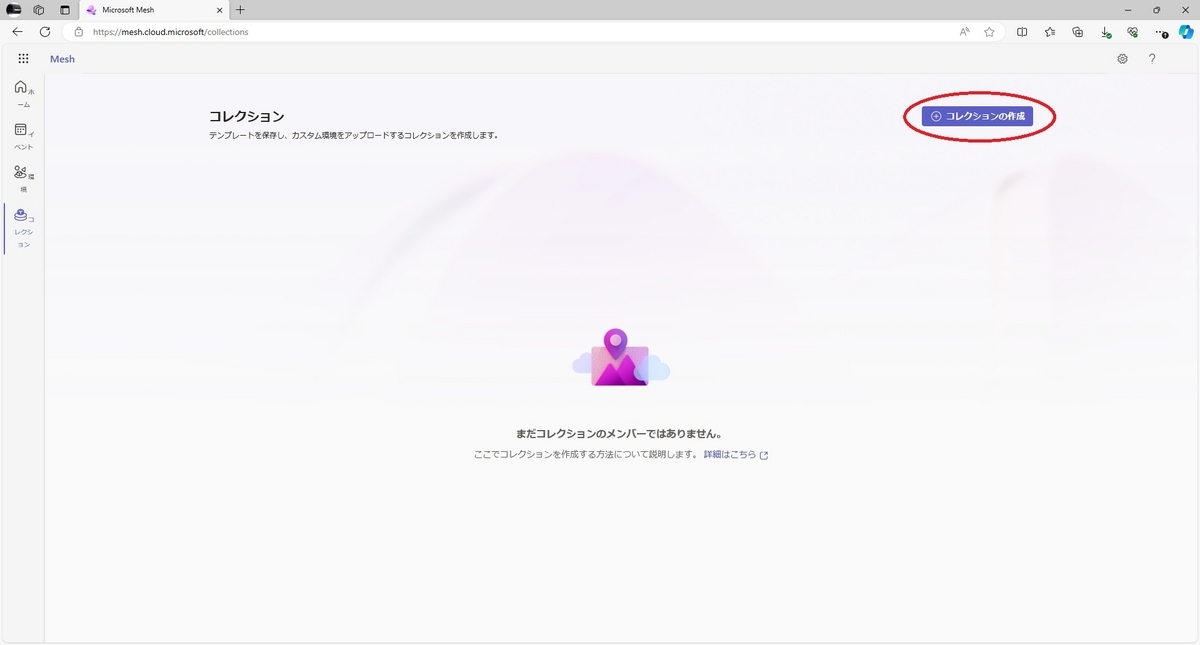This screenshot has height=645, width=1200.
Task: Go back with browser back arrow
Action: point(17,32)
